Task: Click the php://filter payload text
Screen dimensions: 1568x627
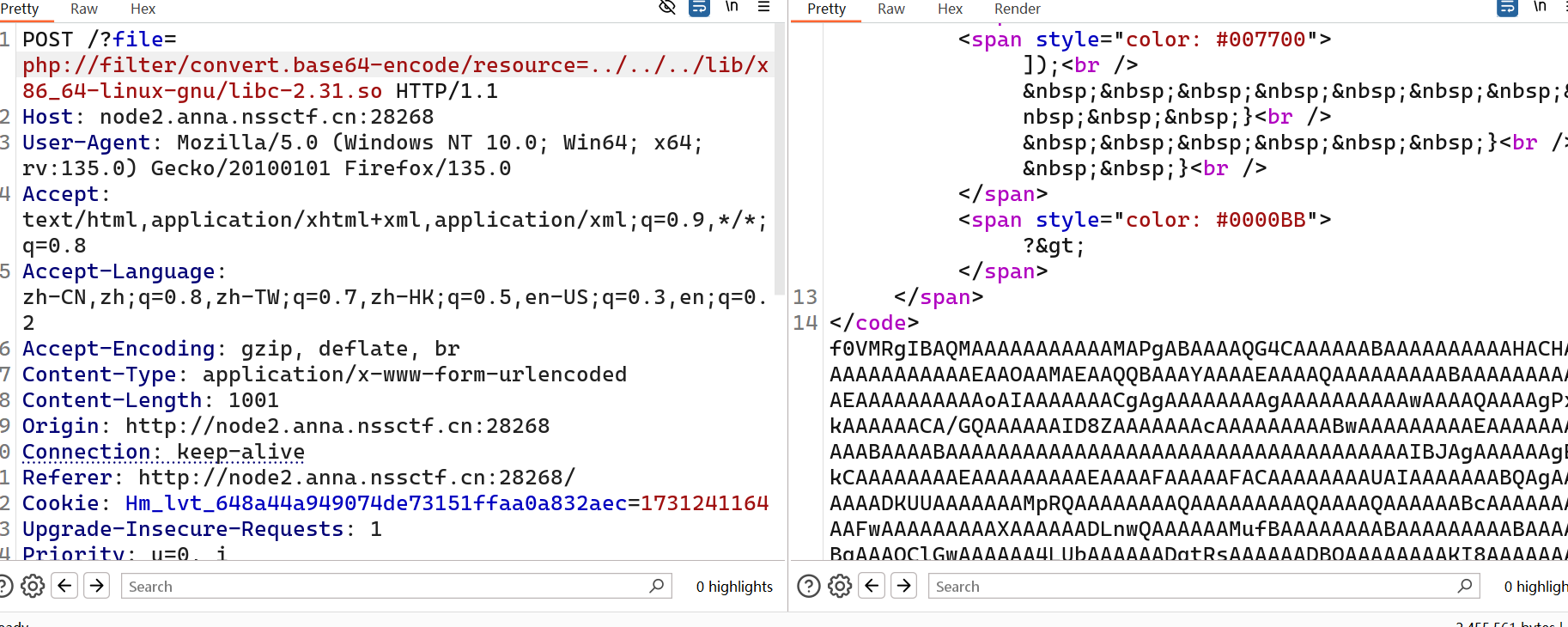Action: pos(396,78)
